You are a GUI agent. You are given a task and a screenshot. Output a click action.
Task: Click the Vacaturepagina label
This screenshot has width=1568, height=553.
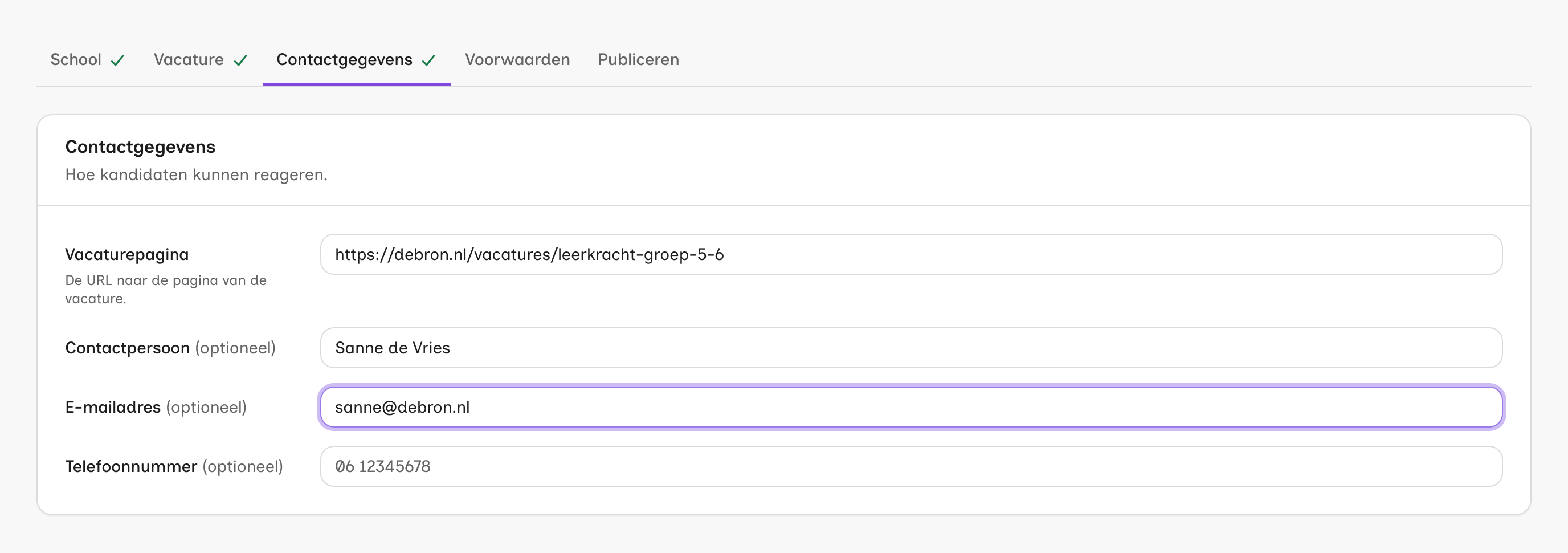pos(126,255)
